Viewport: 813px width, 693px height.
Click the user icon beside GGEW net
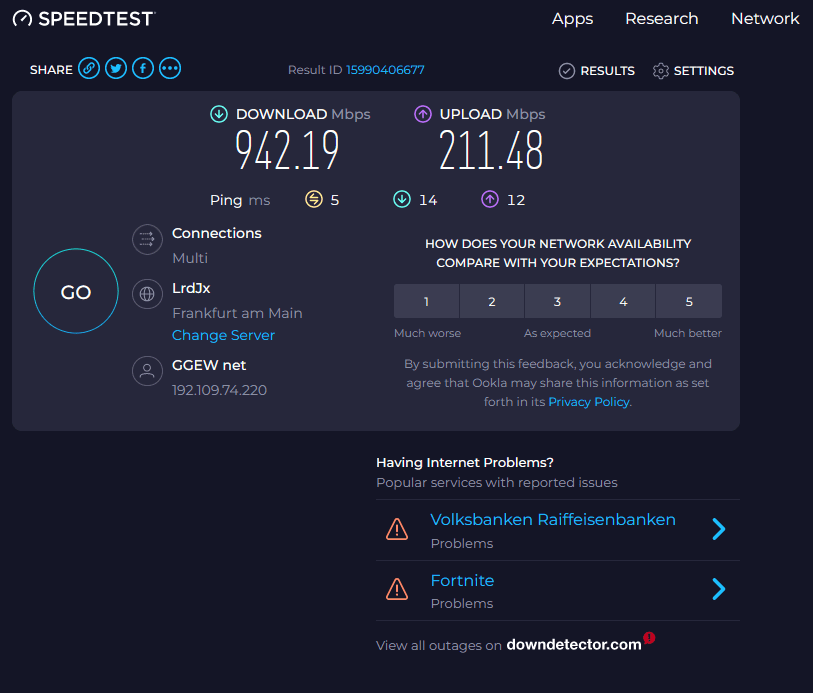point(147,371)
